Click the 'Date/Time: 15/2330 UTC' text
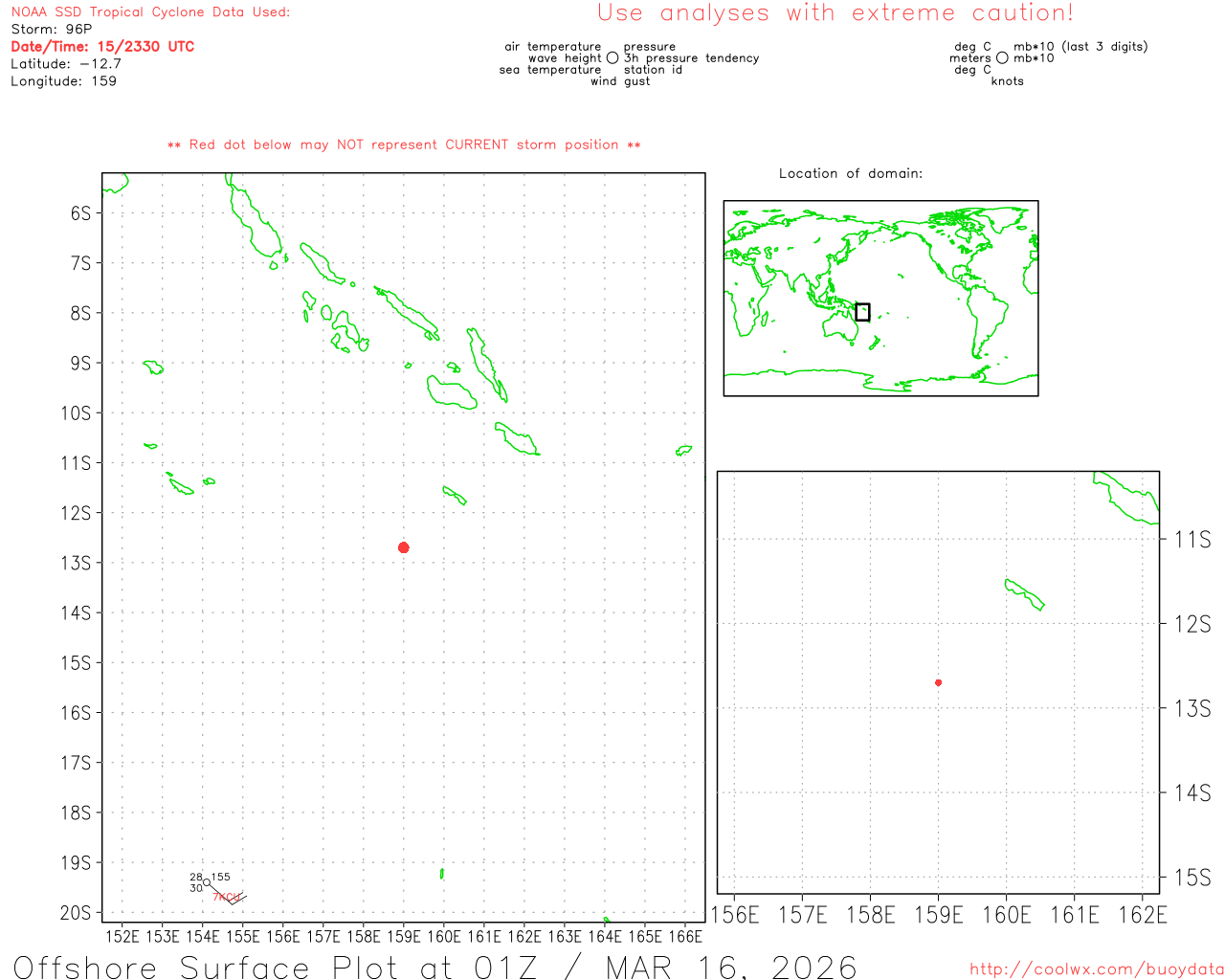The height and width of the screenshot is (980, 1225). (x=102, y=47)
